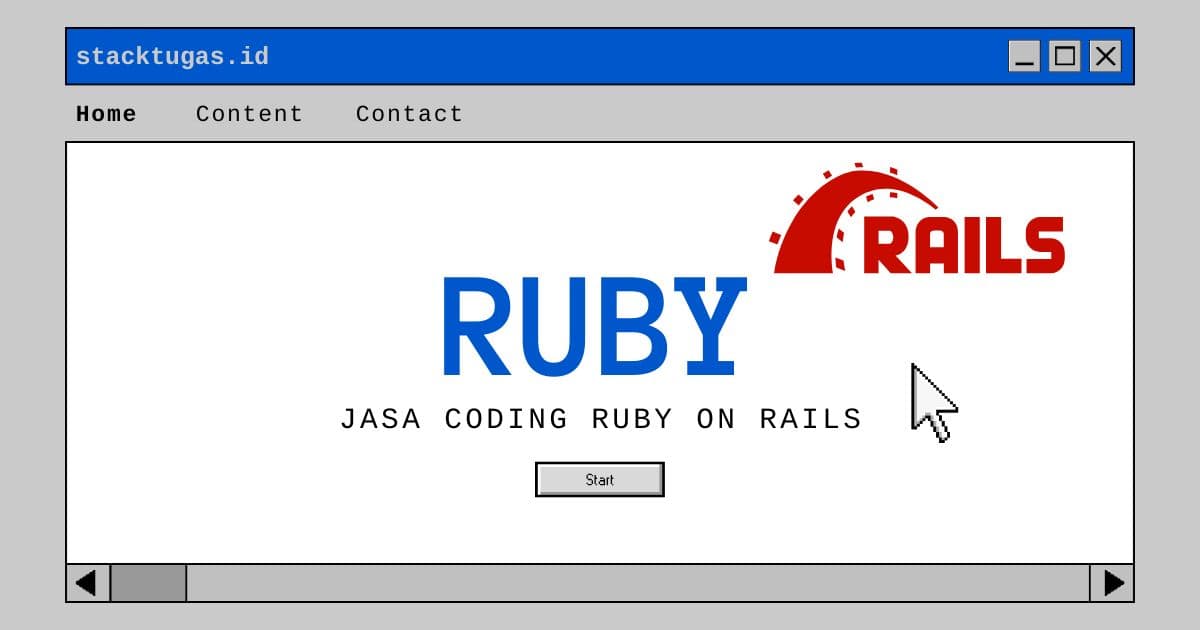The height and width of the screenshot is (630, 1200).
Task: Click the large mouse pointer arrow graphic
Action: tap(934, 402)
